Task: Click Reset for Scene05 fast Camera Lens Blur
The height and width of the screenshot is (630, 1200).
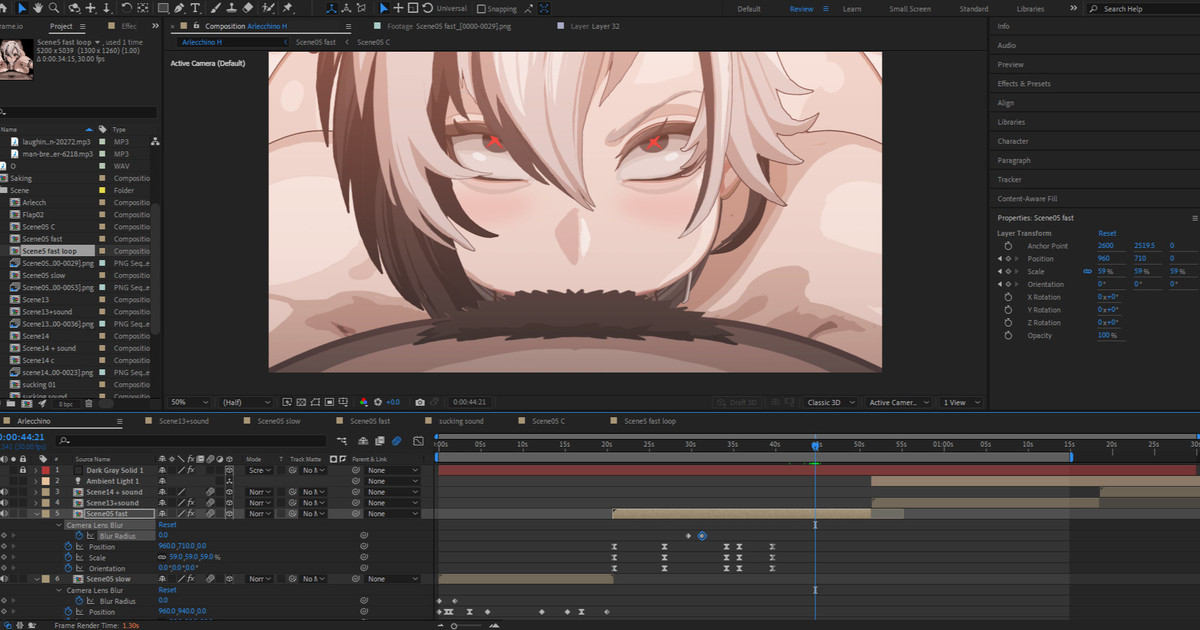Action: (x=167, y=524)
